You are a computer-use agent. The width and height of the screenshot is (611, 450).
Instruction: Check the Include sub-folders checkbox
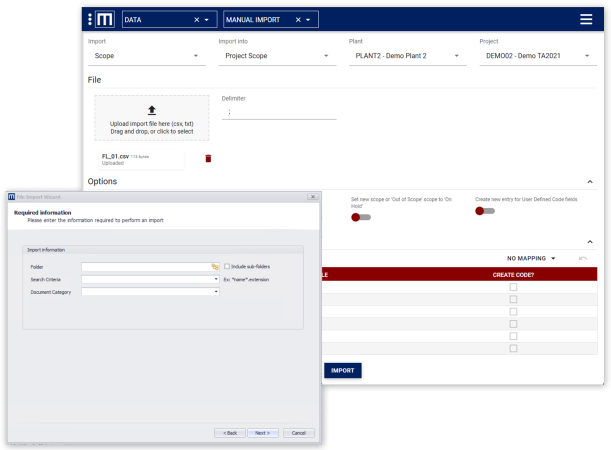[x=228, y=267]
